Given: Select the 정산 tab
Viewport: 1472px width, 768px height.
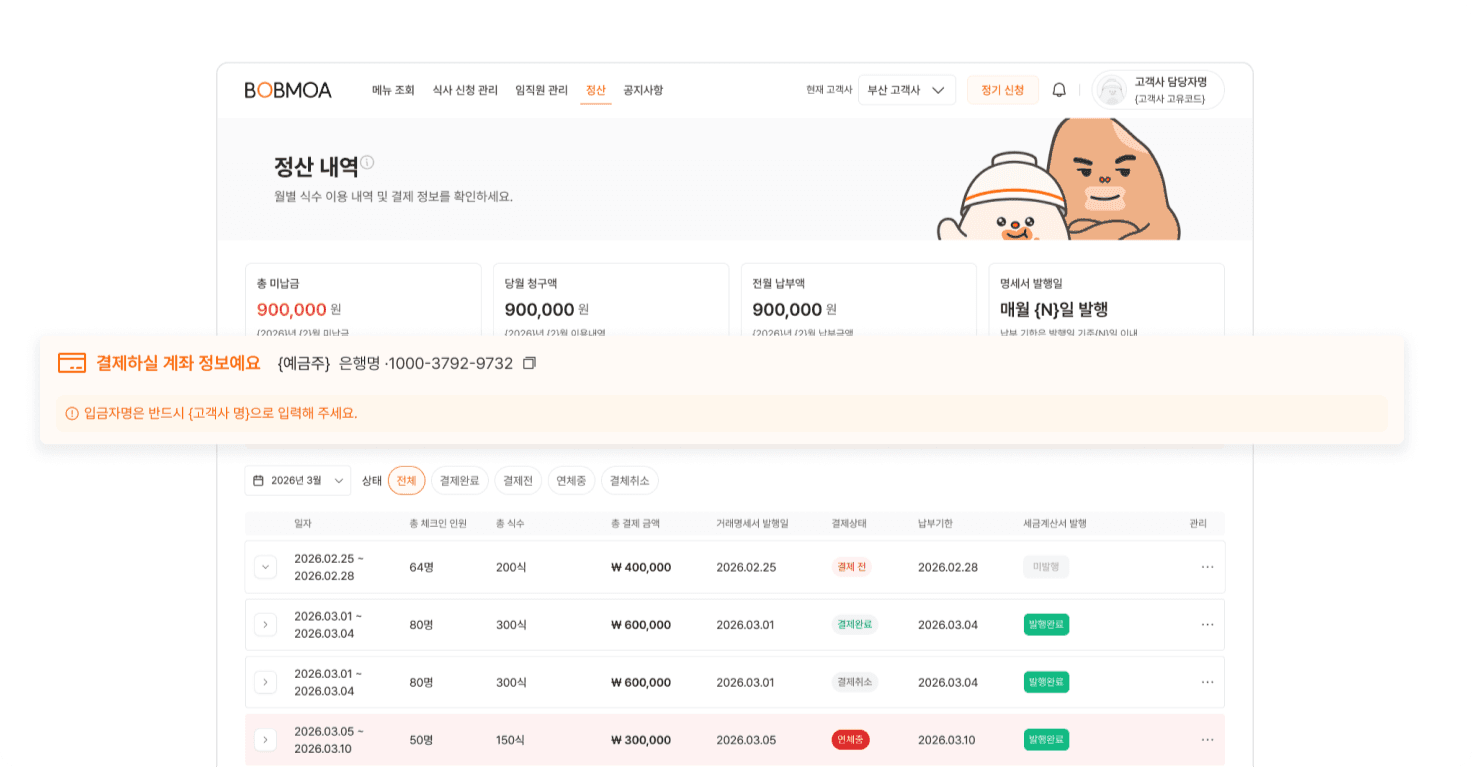Looking at the screenshot, I should 596,90.
